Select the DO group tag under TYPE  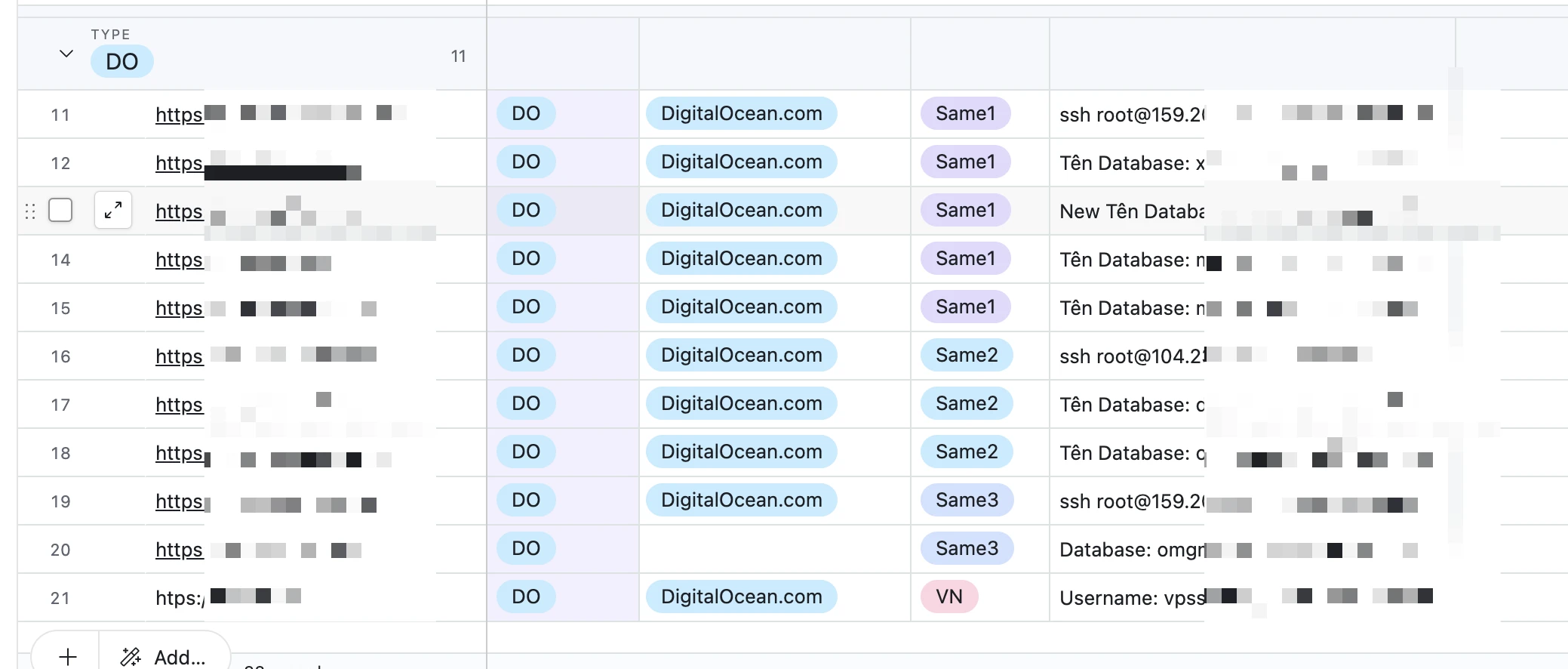[122, 61]
